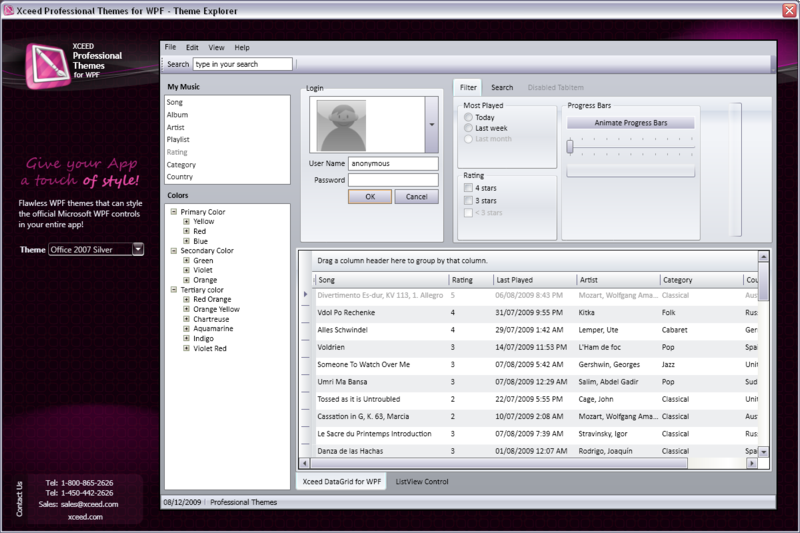Sort by the Last Played column header
The image size is (800, 533).
(x=534, y=280)
